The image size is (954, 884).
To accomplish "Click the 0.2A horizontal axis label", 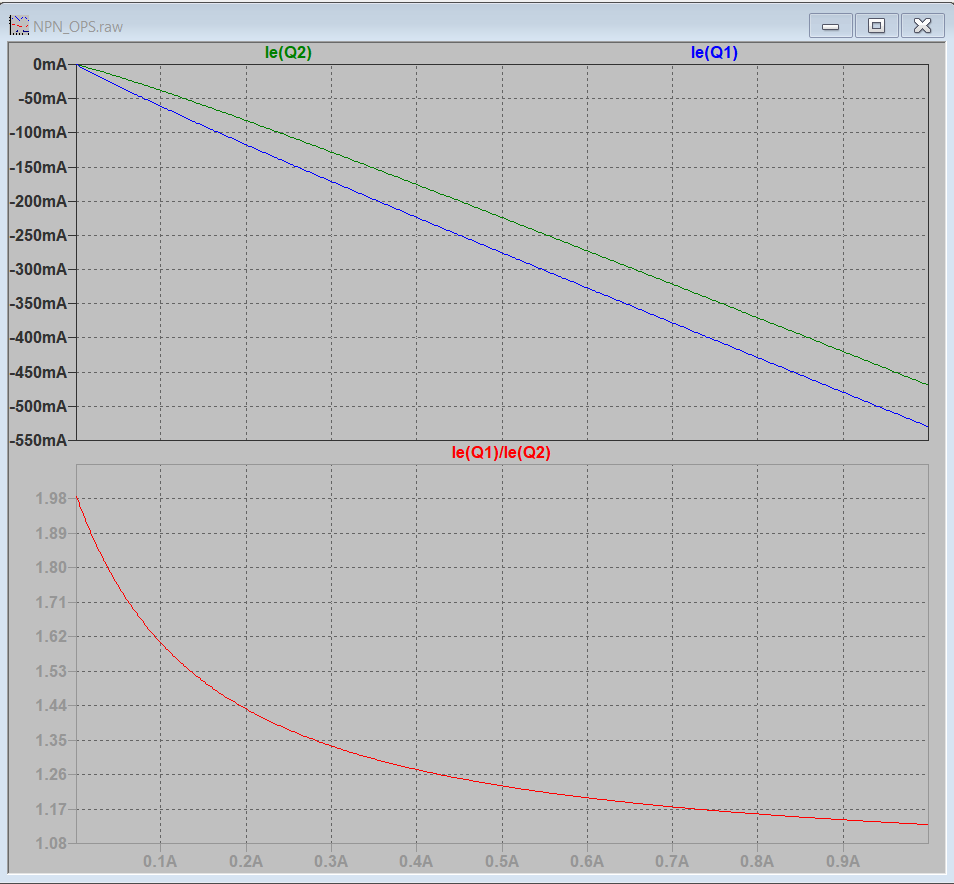I will click(x=246, y=861).
